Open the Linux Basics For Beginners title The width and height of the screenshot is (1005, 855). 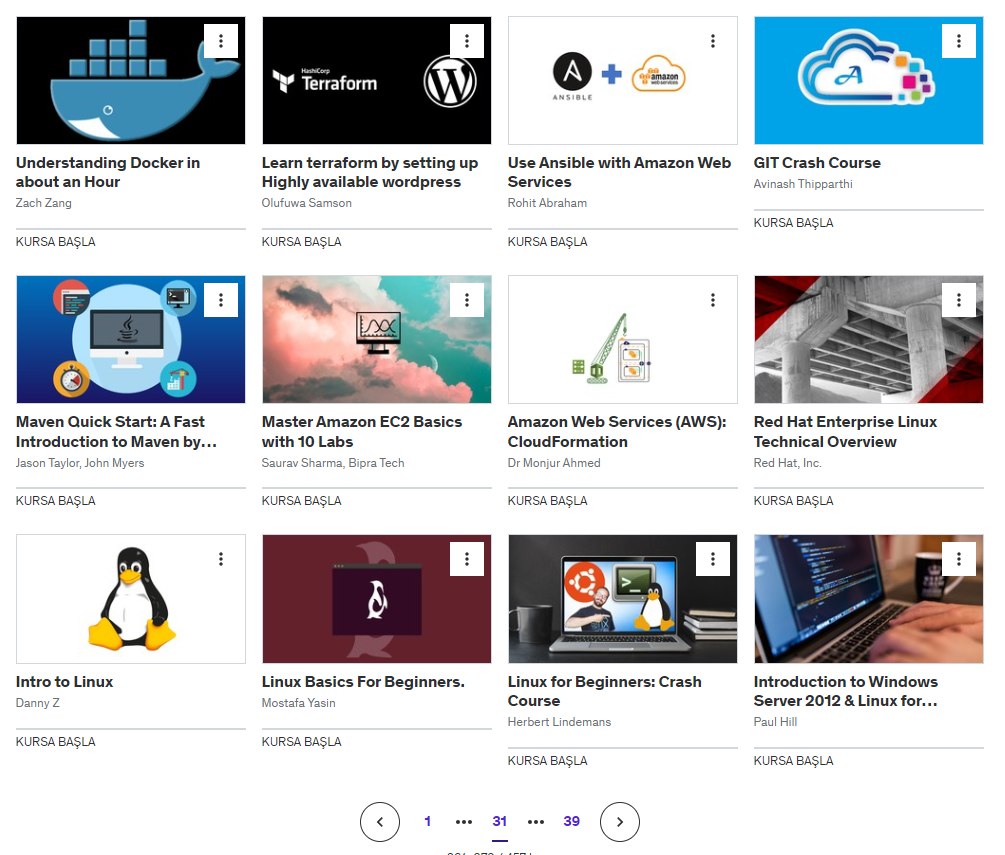(x=363, y=681)
